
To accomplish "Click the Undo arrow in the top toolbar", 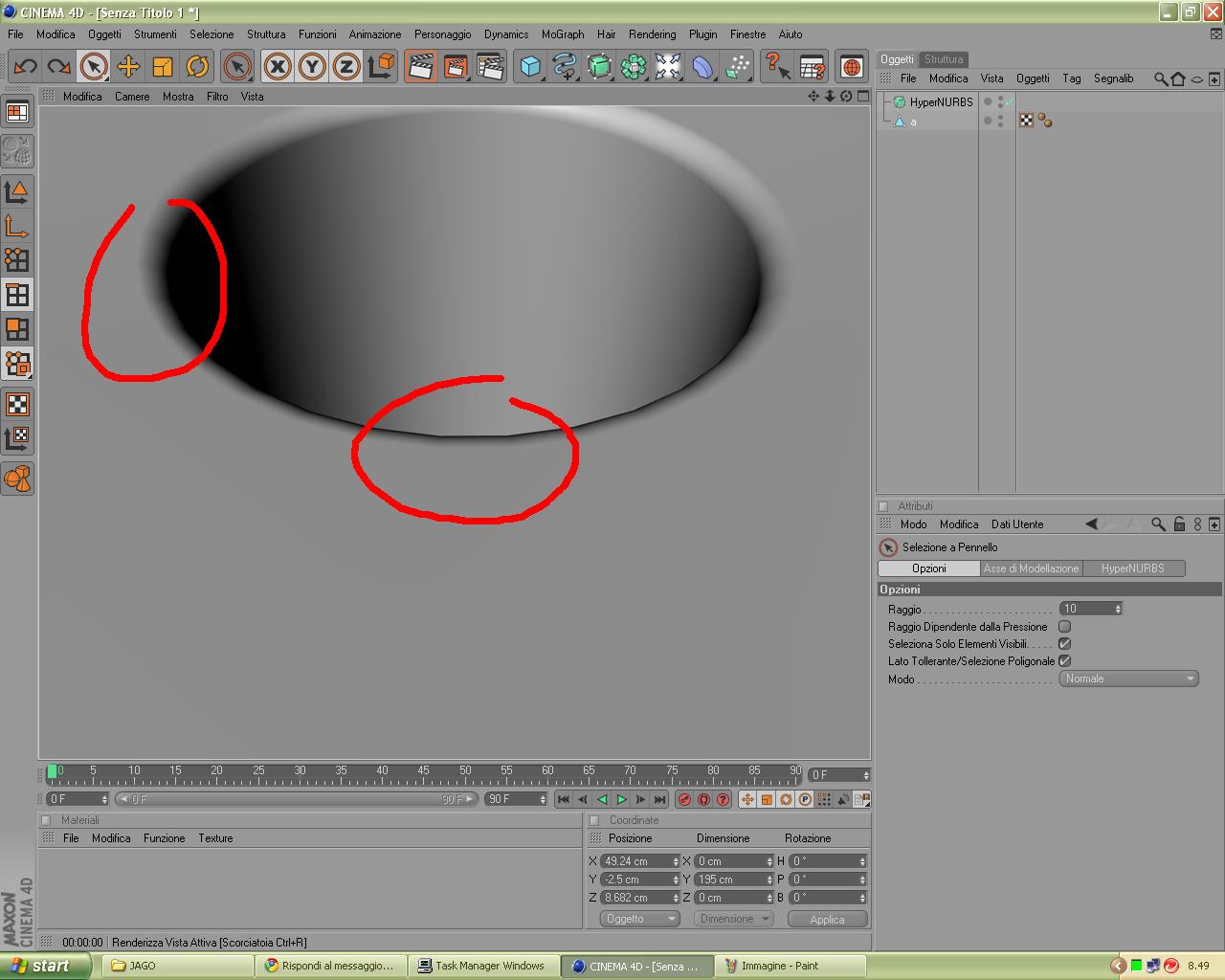I will (25, 66).
